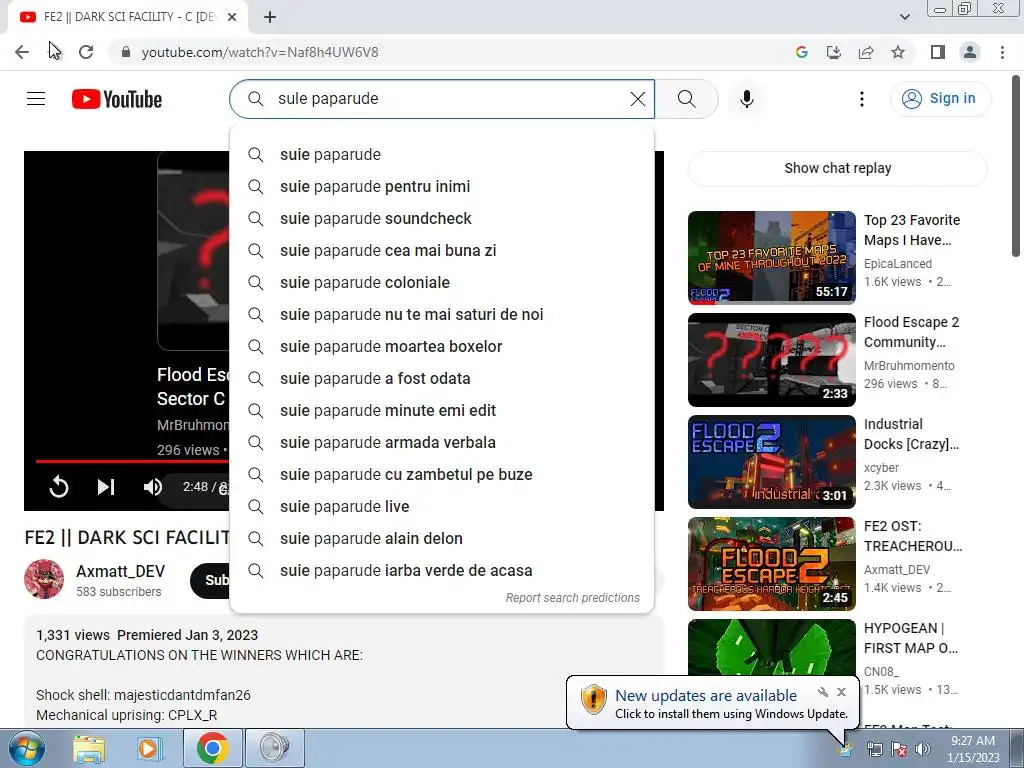Close the FE2 DARK SCI FACILITY tab
This screenshot has width=1024, height=768.
point(232,17)
